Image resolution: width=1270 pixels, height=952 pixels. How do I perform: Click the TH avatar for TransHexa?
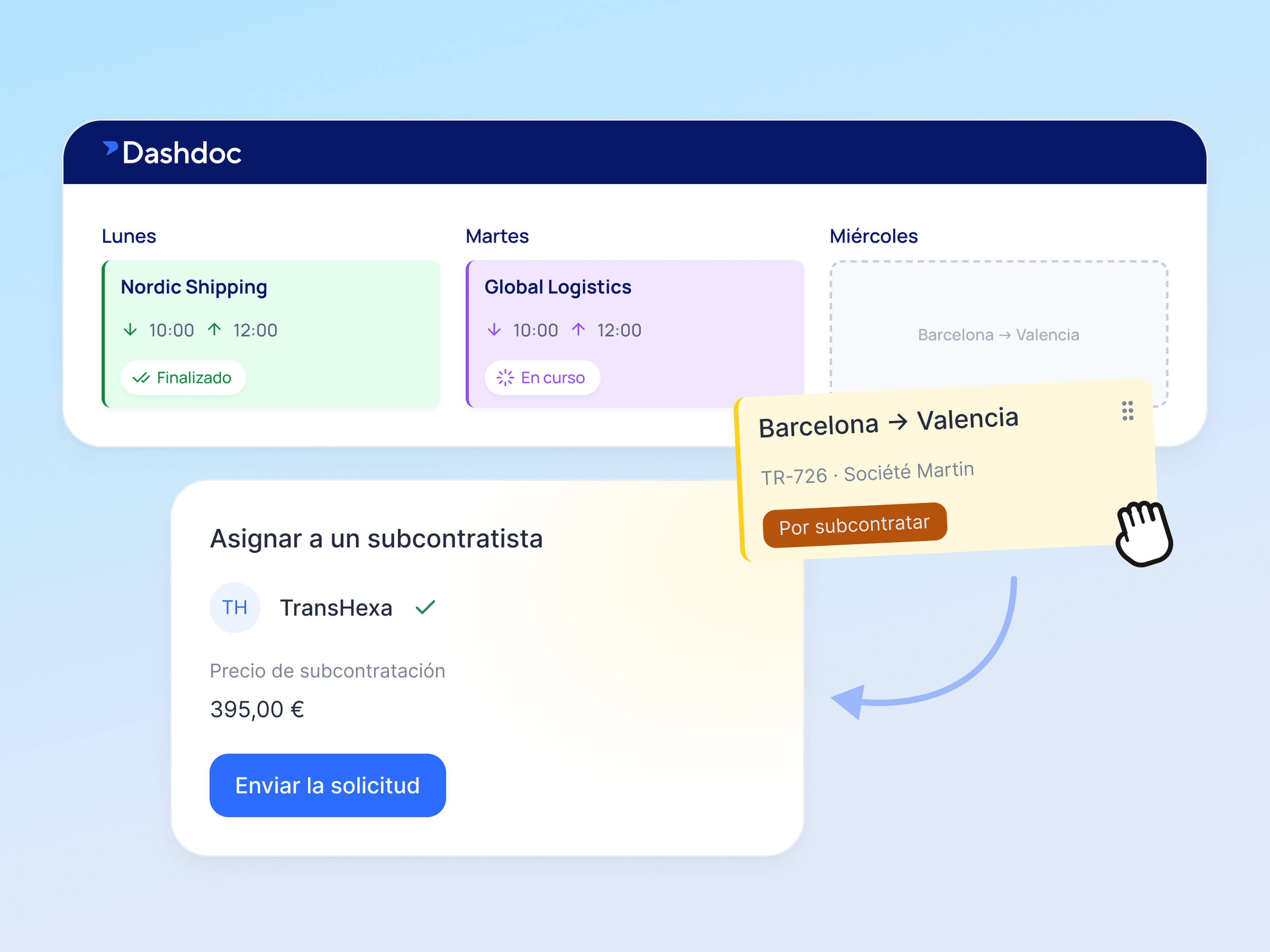235,608
